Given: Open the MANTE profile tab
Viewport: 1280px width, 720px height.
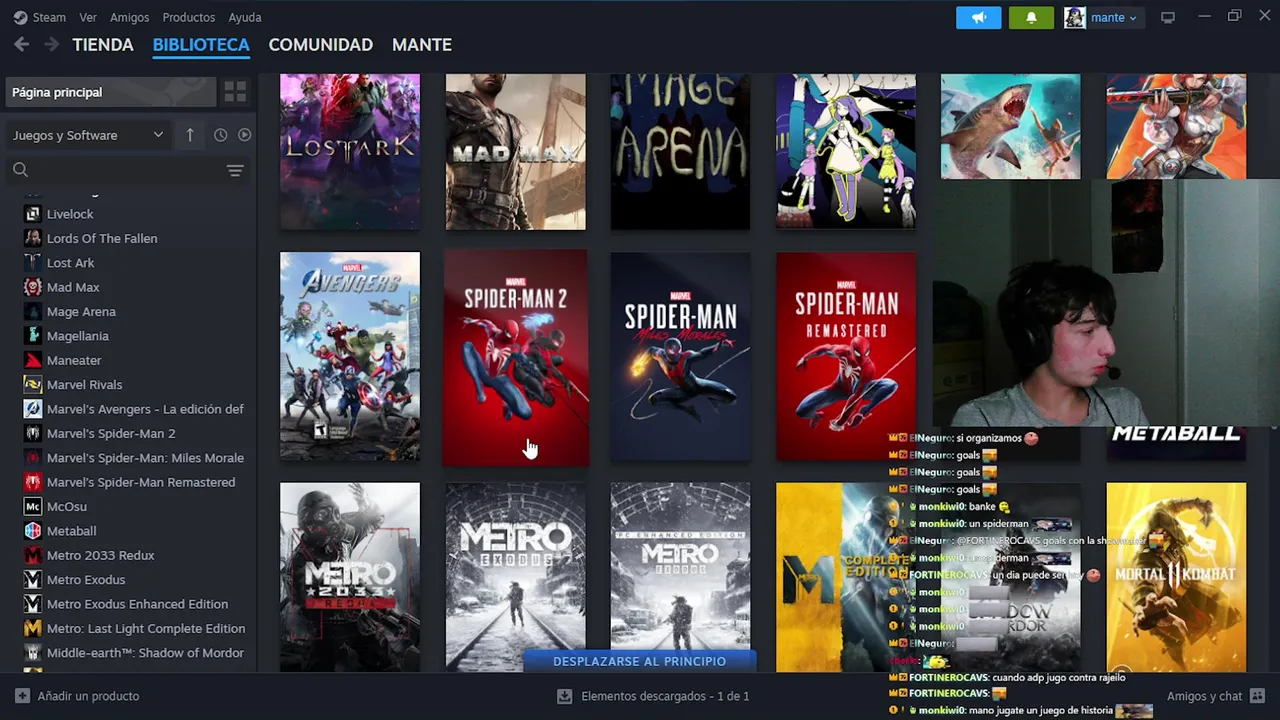Looking at the screenshot, I should pos(422,45).
